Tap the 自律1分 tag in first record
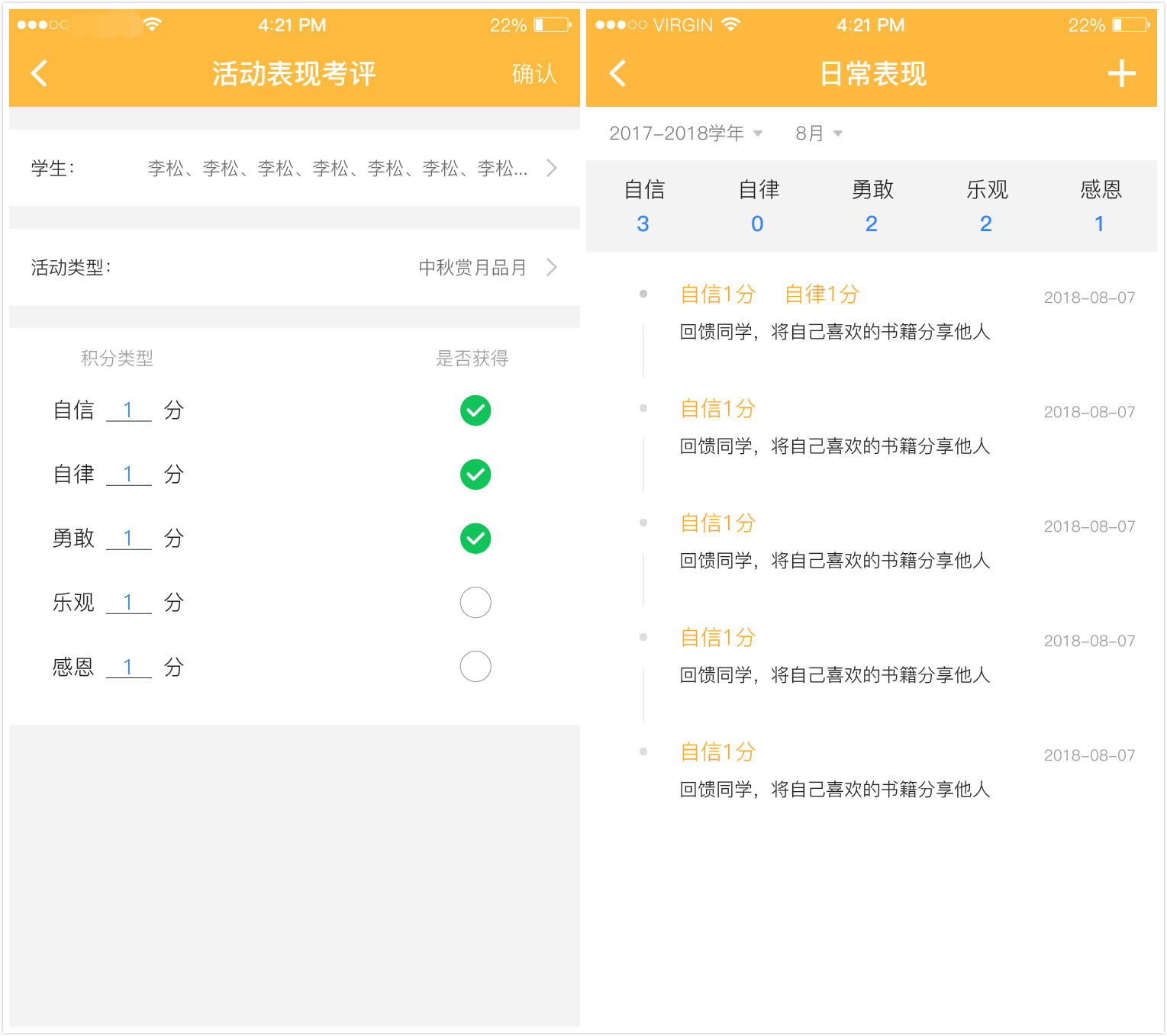Screen dimensions: 1167x1036 [822, 294]
